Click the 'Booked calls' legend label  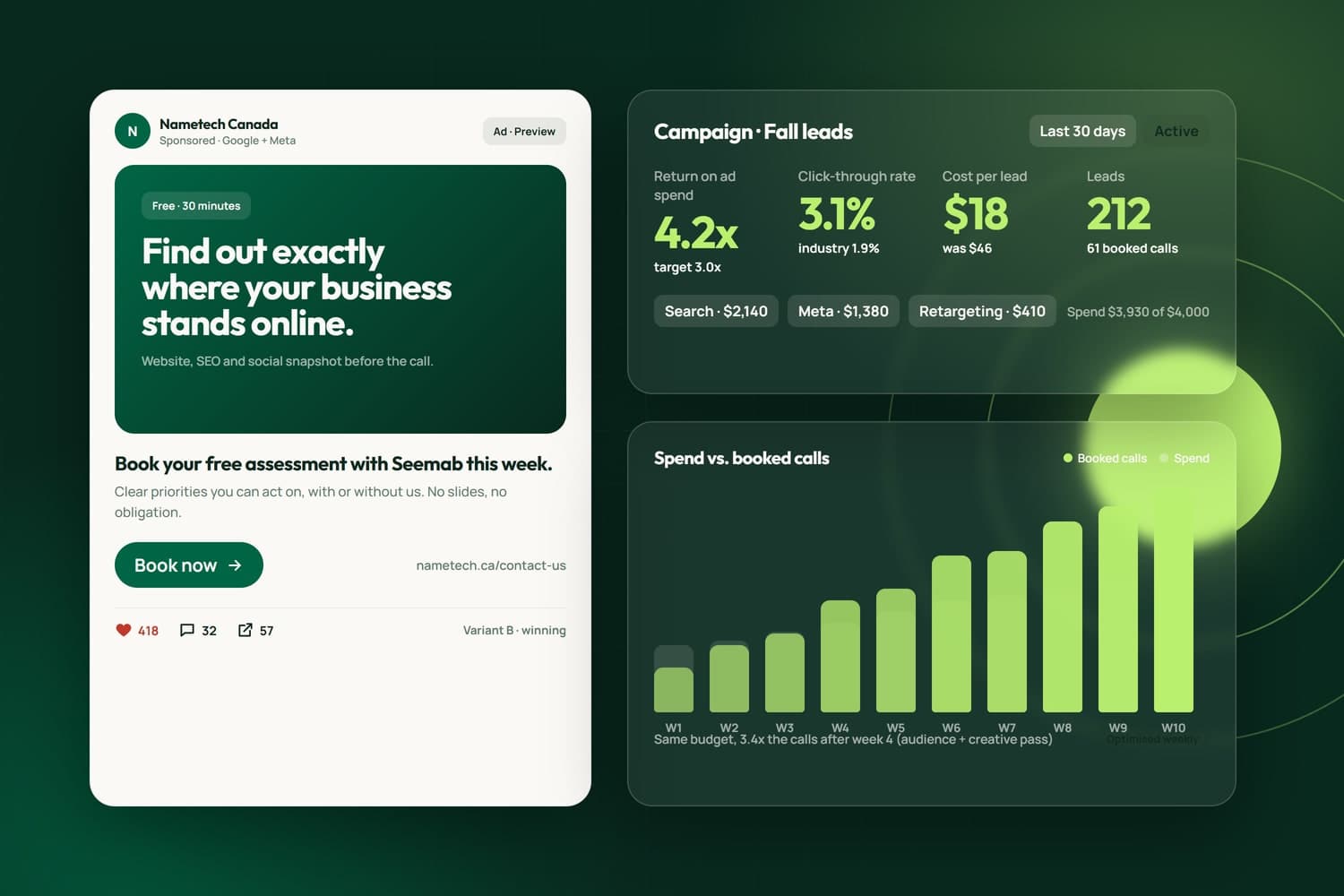[x=1112, y=458]
